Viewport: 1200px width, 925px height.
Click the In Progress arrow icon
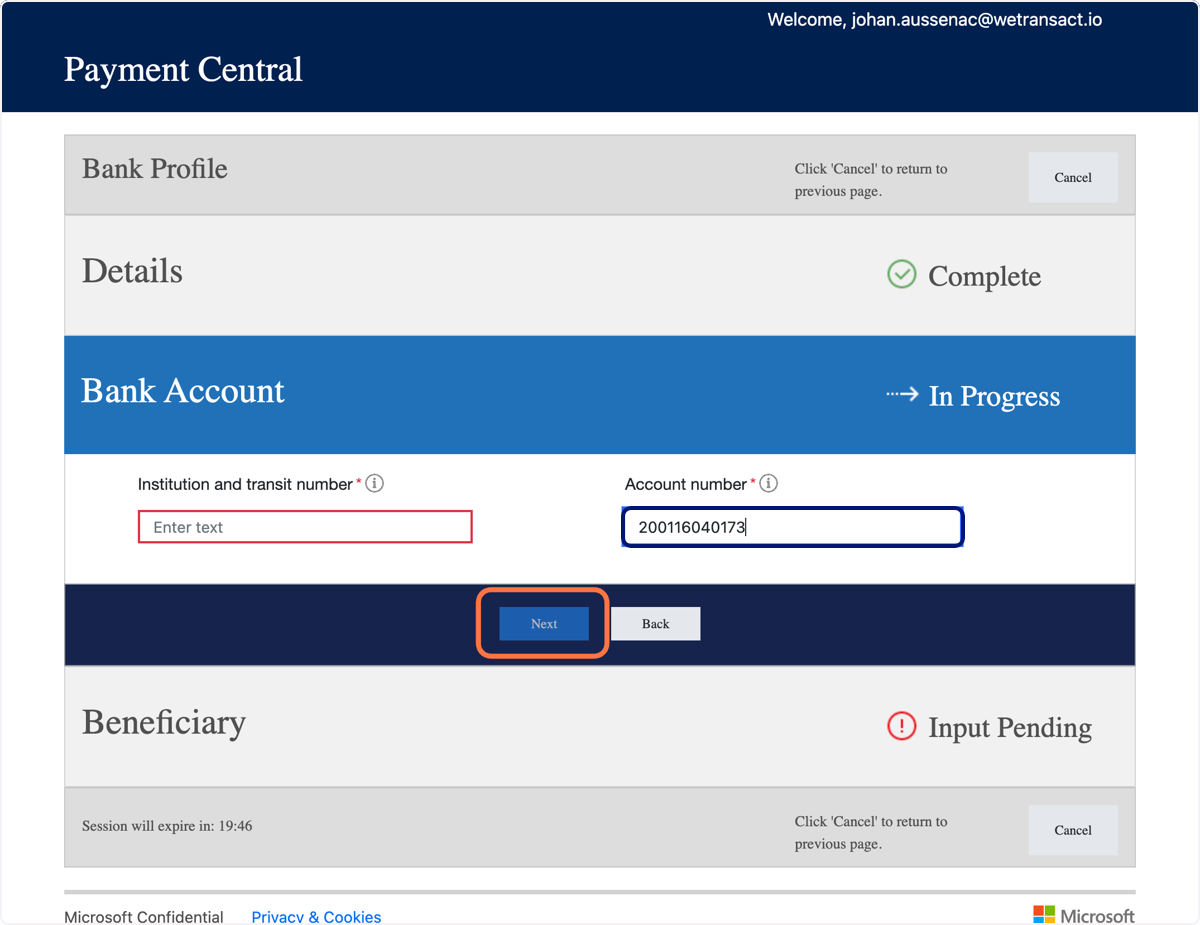click(x=902, y=395)
